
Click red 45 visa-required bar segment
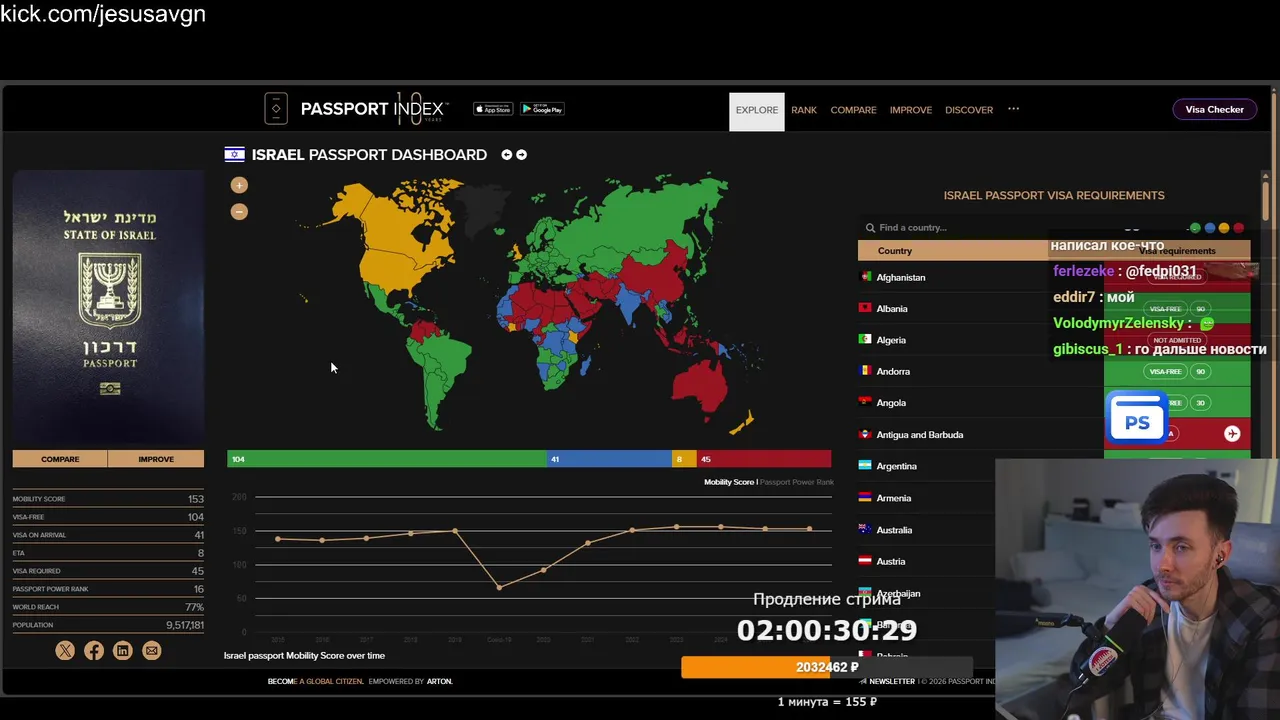763,459
